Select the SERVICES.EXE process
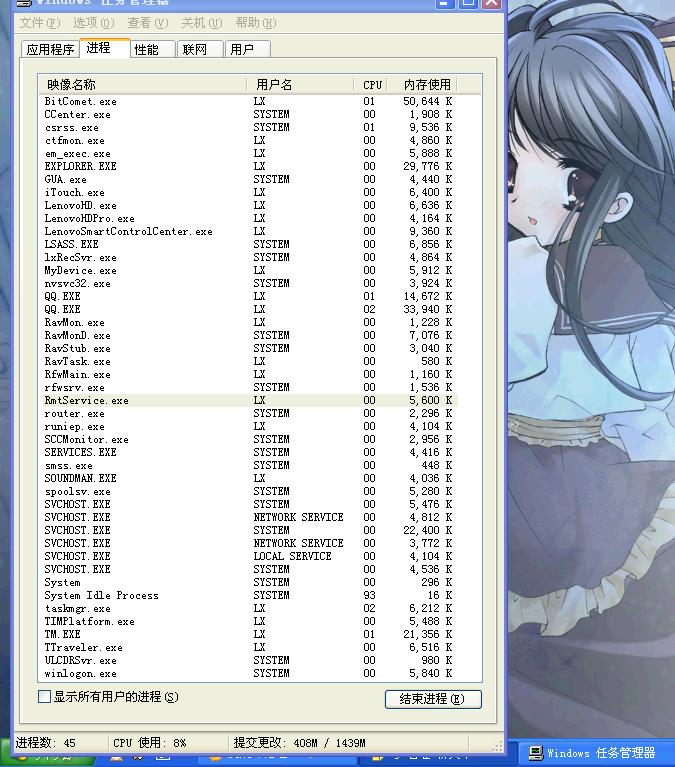This screenshot has height=767, width=675. tap(248, 452)
